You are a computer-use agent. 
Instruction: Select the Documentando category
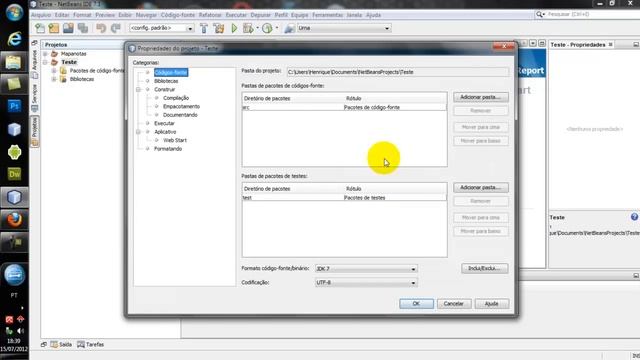180,115
